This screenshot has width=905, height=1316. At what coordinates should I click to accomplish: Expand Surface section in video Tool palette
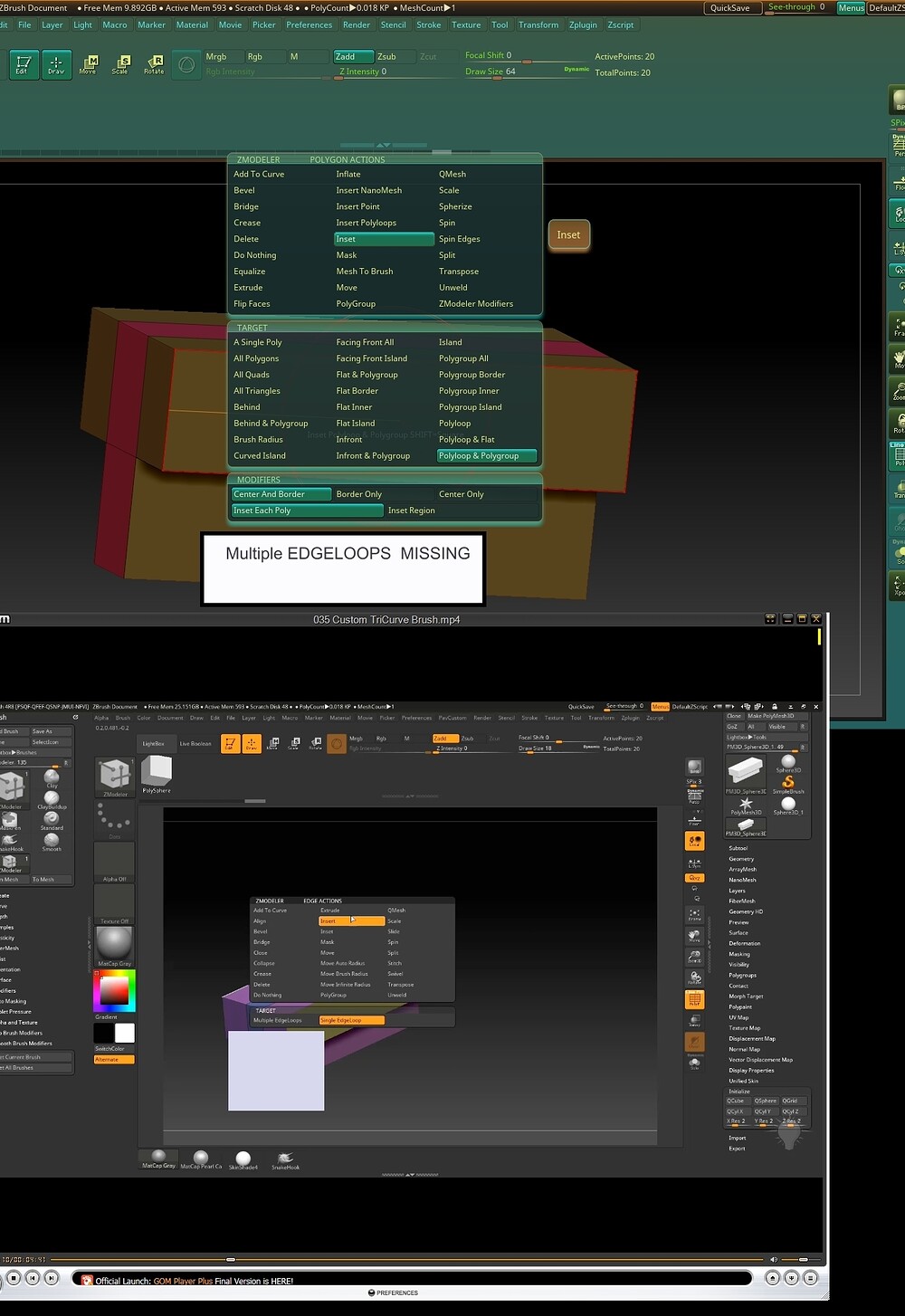click(738, 932)
